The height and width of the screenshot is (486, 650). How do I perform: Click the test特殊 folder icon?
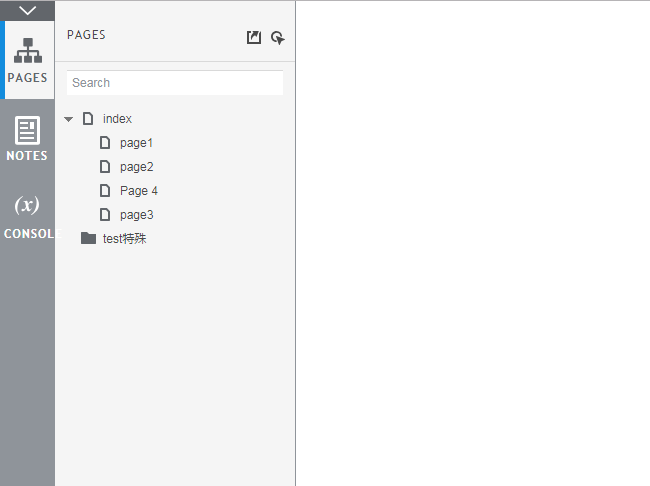pyautogui.click(x=88, y=238)
